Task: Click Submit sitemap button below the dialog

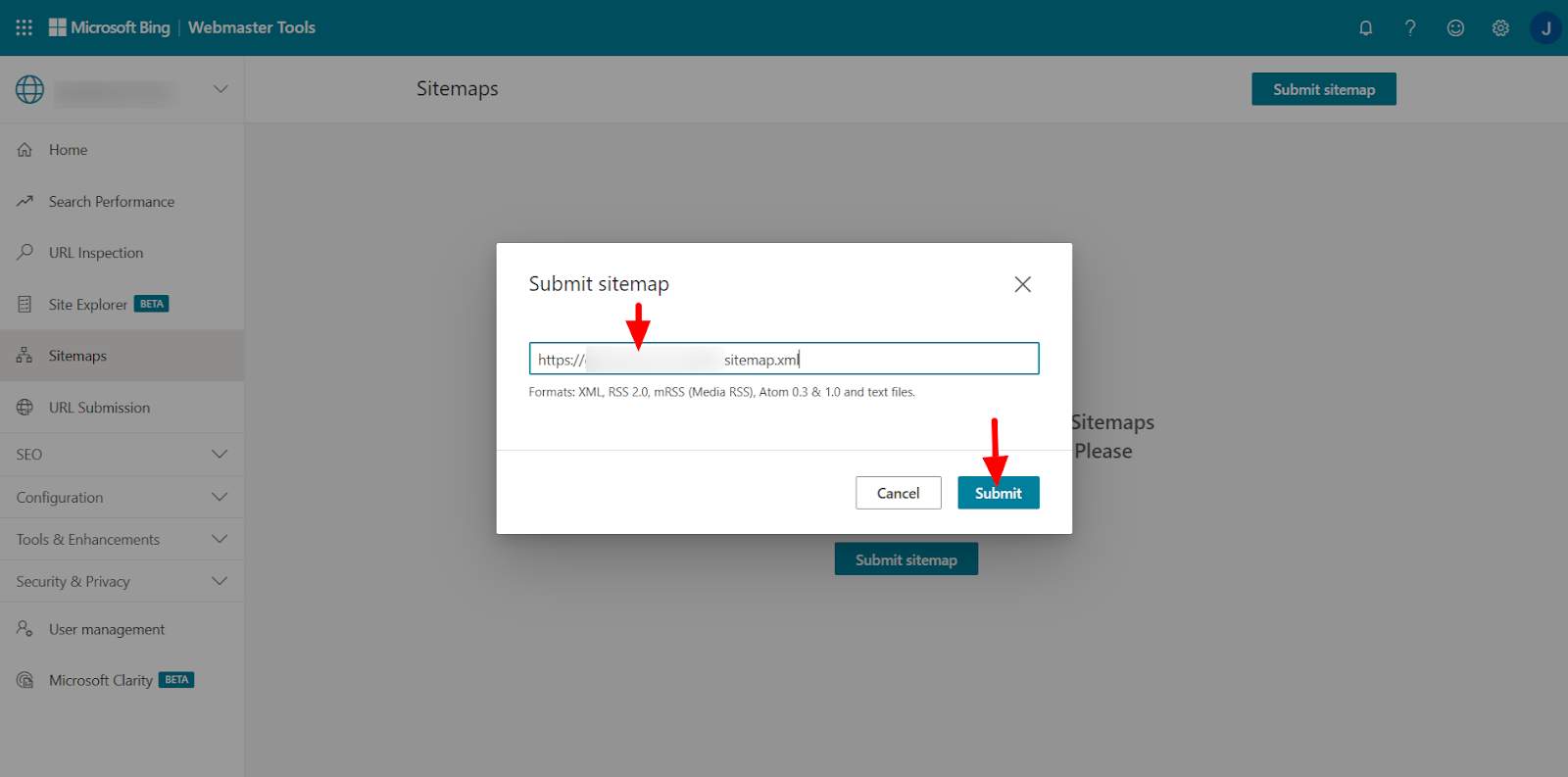Action: 906,560
